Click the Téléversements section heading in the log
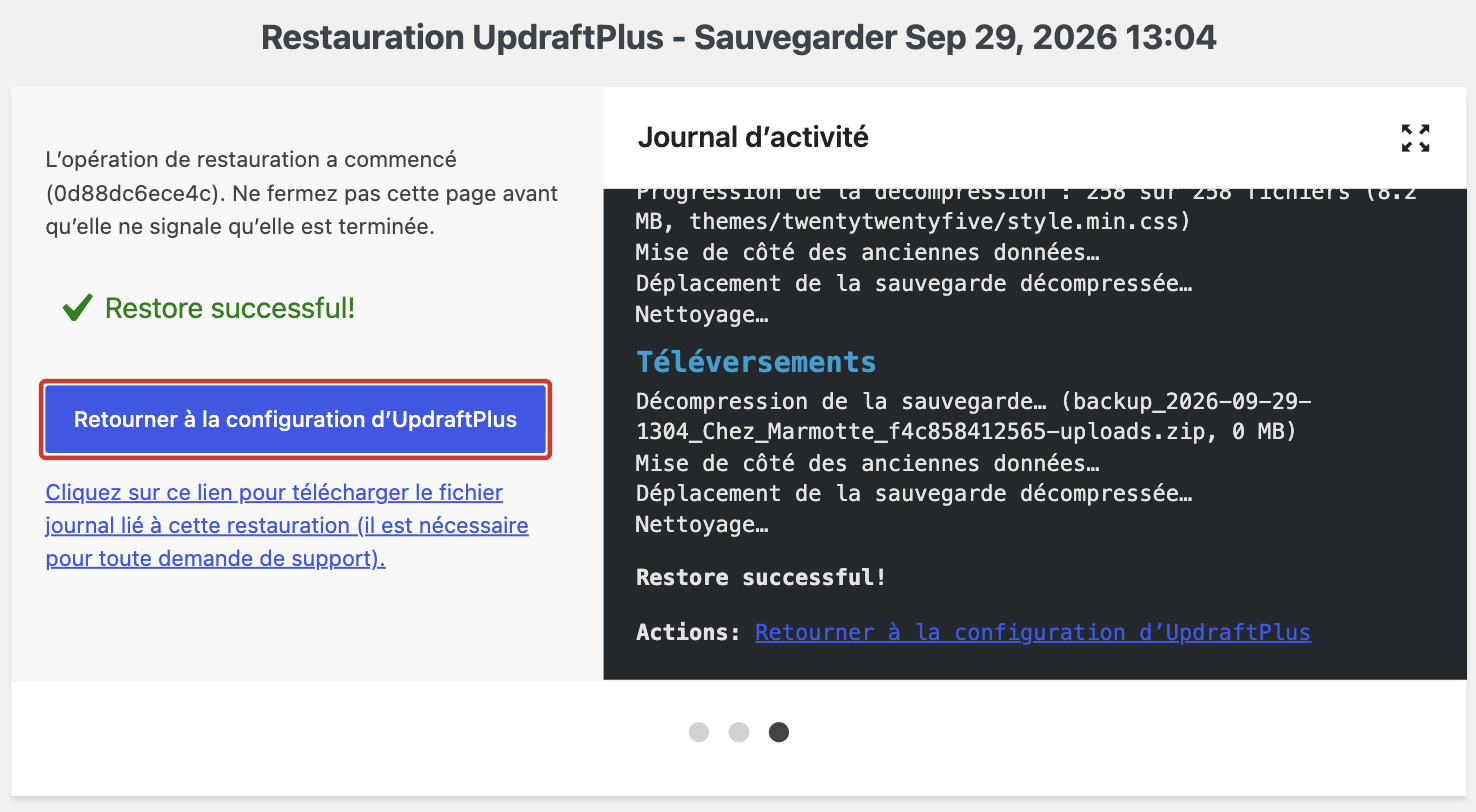The width and height of the screenshot is (1476, 812). (756, 362)
